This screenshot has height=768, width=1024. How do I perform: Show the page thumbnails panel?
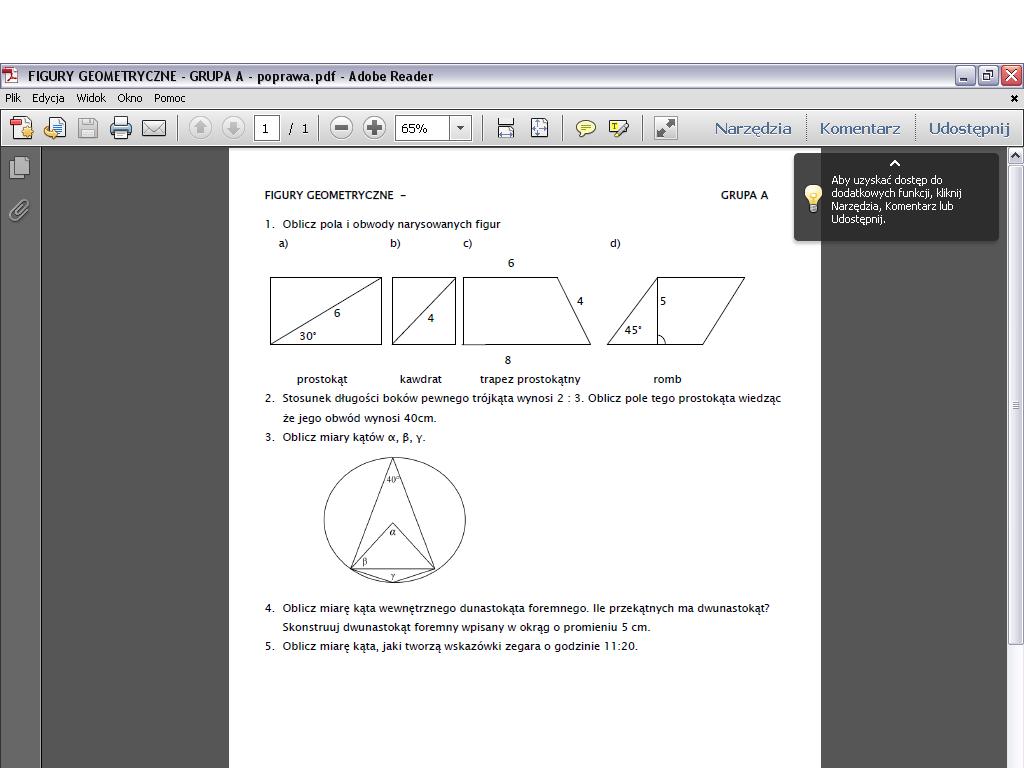tap(20, 168)
